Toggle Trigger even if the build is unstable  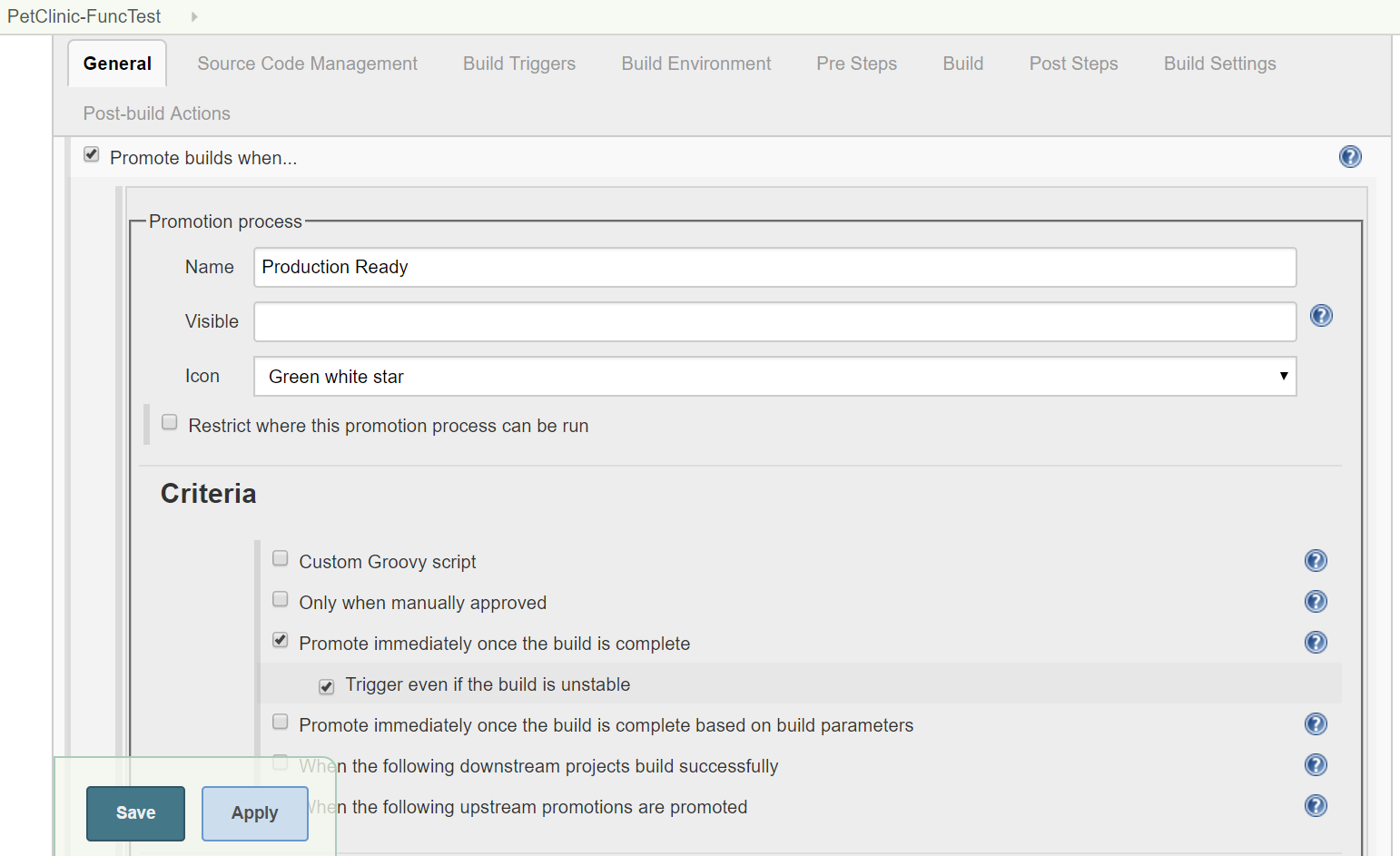327,686
